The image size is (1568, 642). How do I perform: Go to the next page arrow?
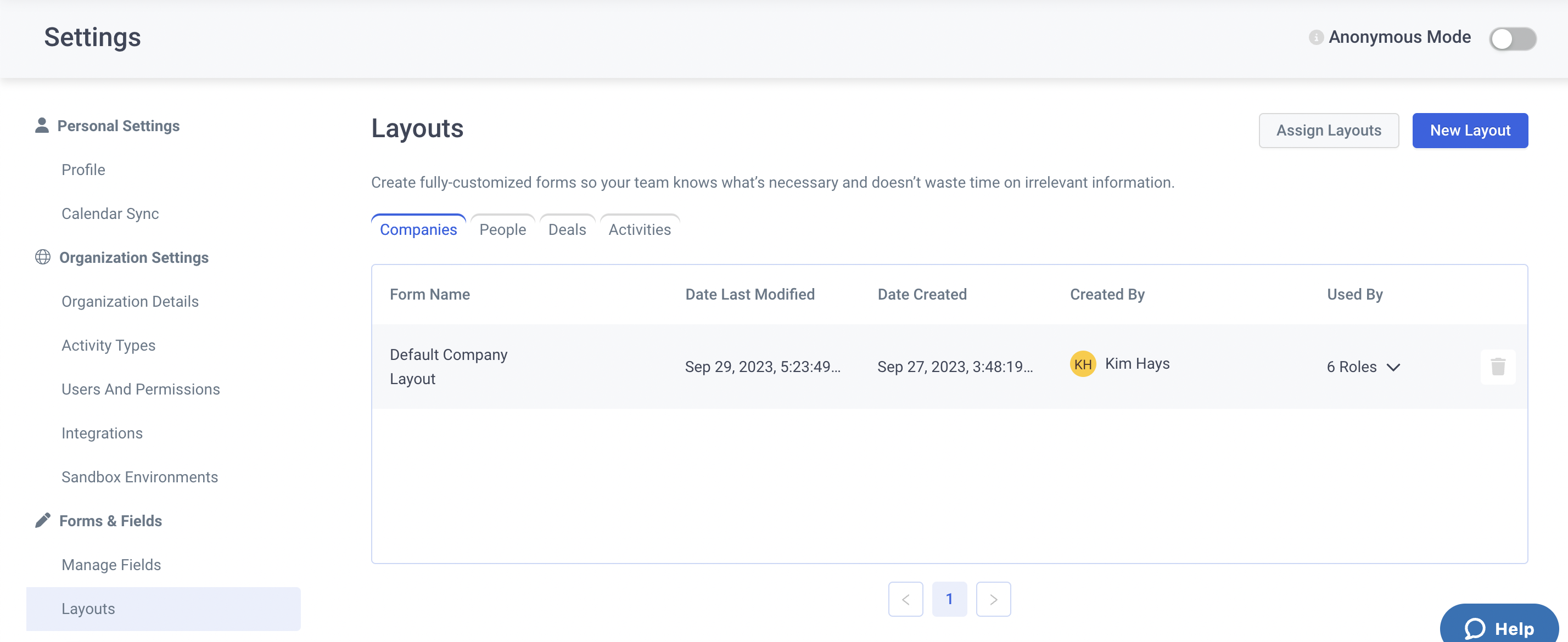point(993,599)
